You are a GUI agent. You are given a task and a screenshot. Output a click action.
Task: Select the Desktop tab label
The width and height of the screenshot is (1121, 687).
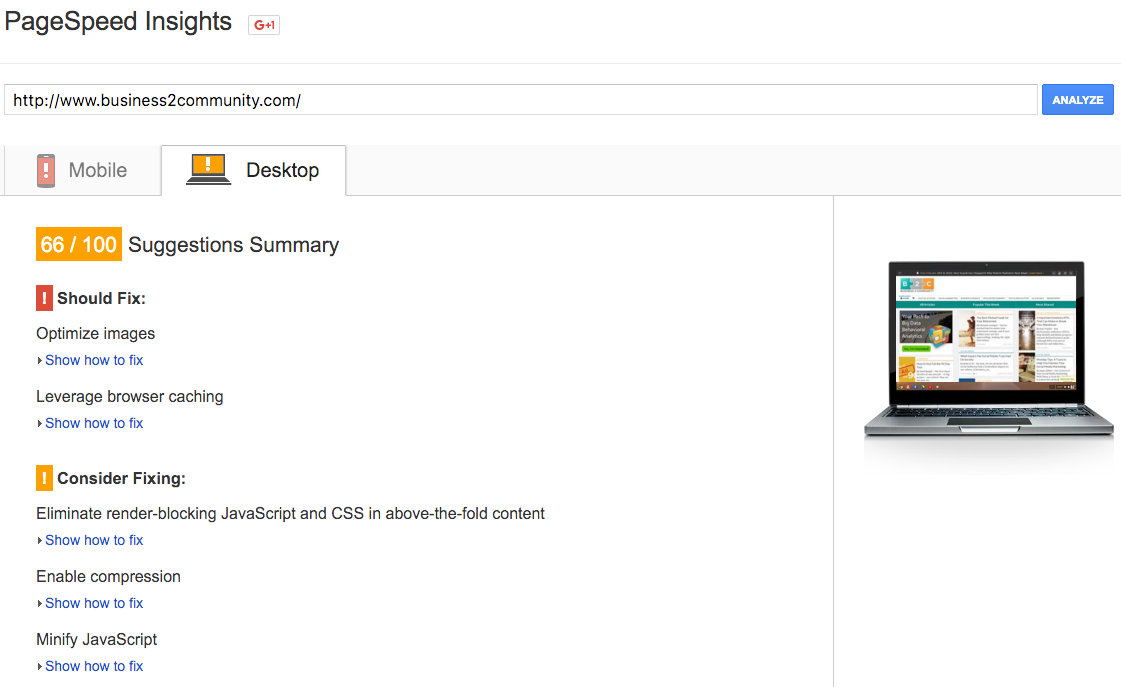282,170
